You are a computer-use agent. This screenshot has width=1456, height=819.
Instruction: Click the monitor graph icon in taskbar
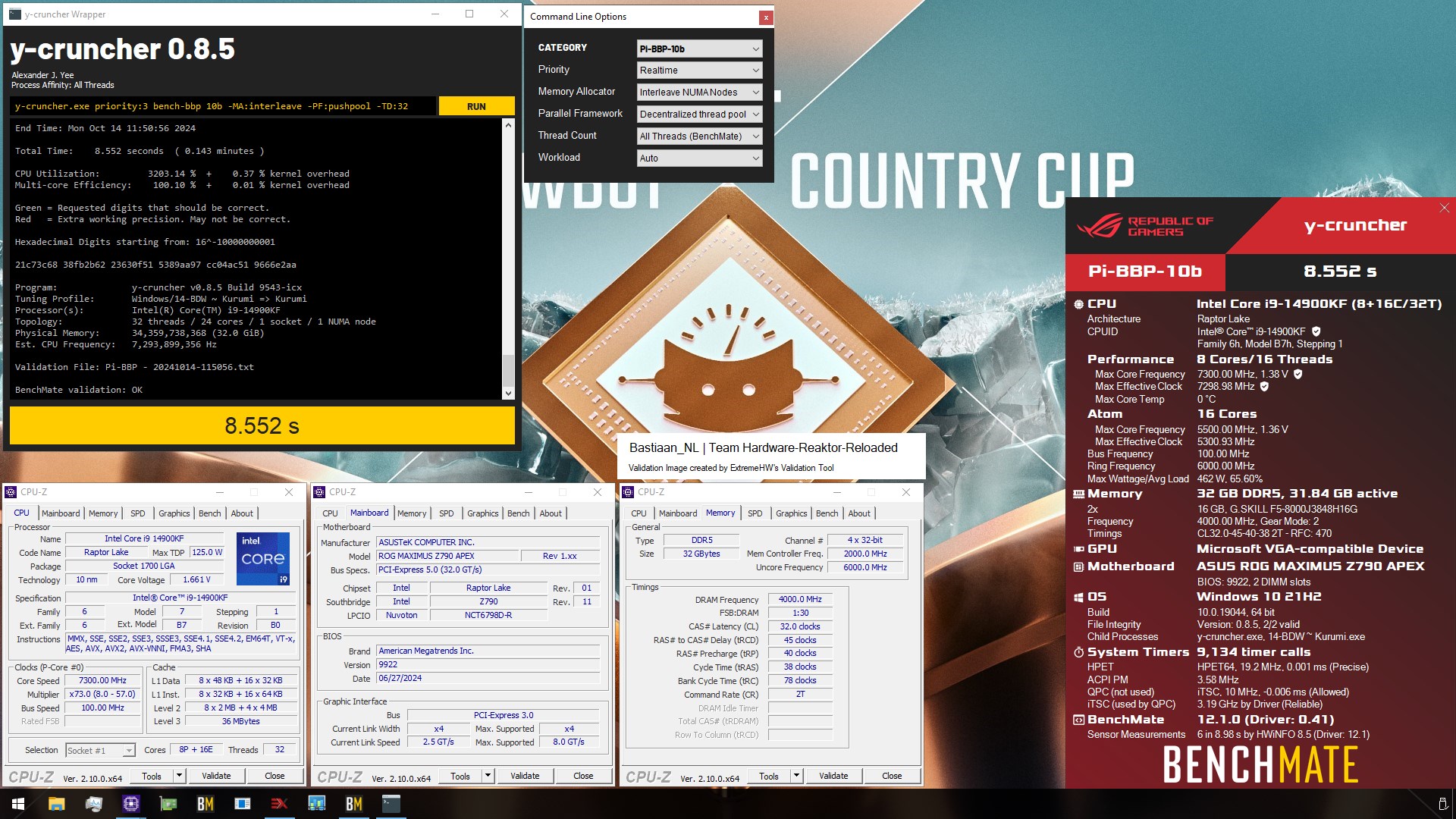(x=93, y=804)
